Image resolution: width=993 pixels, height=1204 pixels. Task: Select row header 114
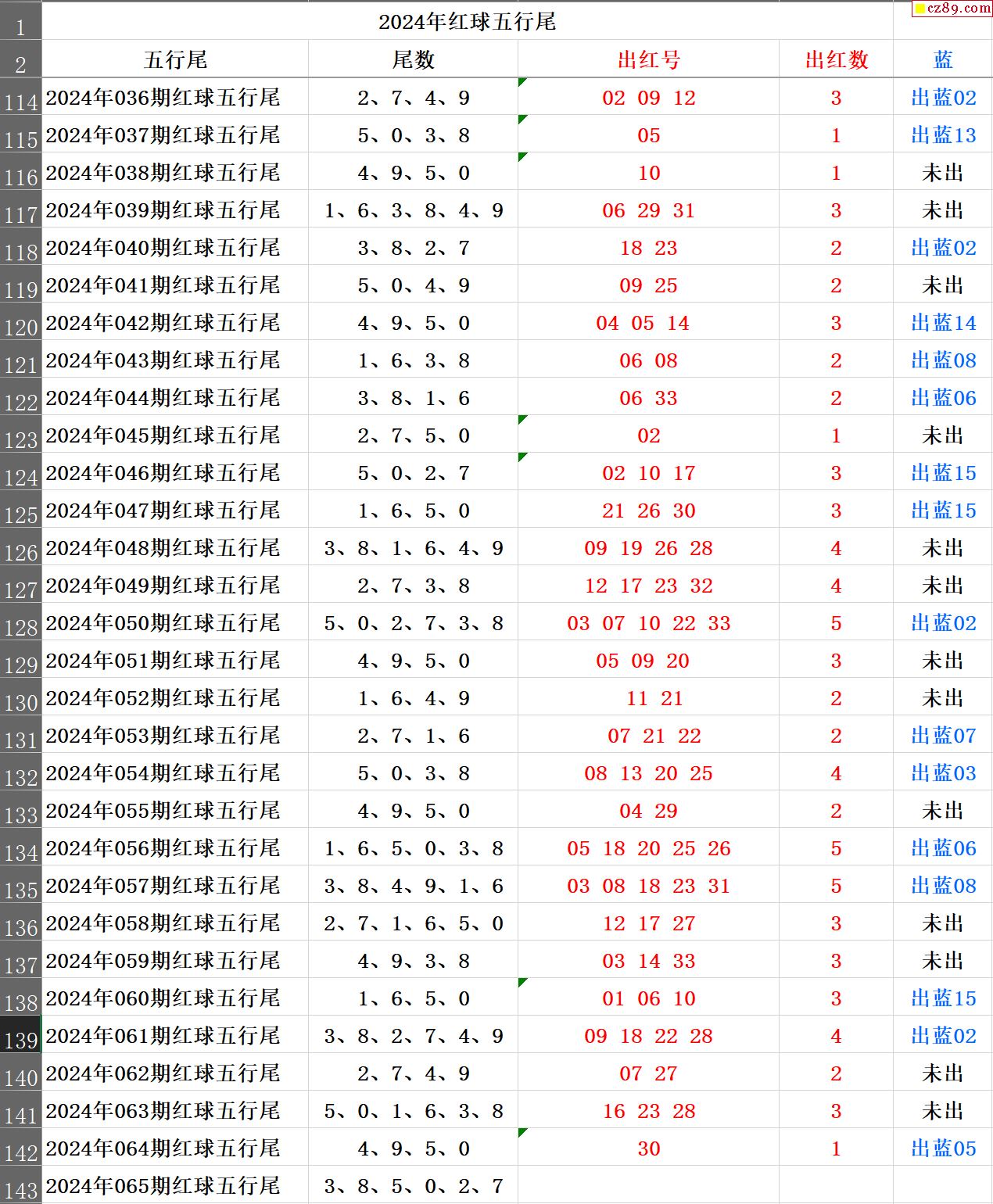[x=20, y=97]
